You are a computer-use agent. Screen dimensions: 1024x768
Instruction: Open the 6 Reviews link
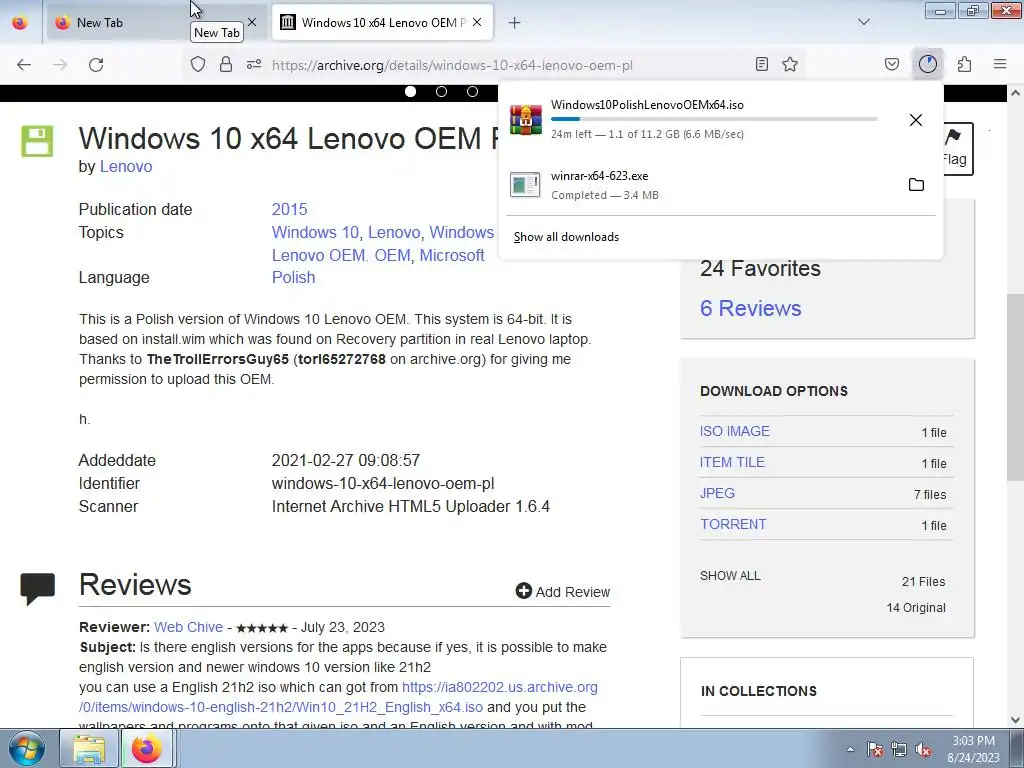pyautogui.click(x=750, y=308)
